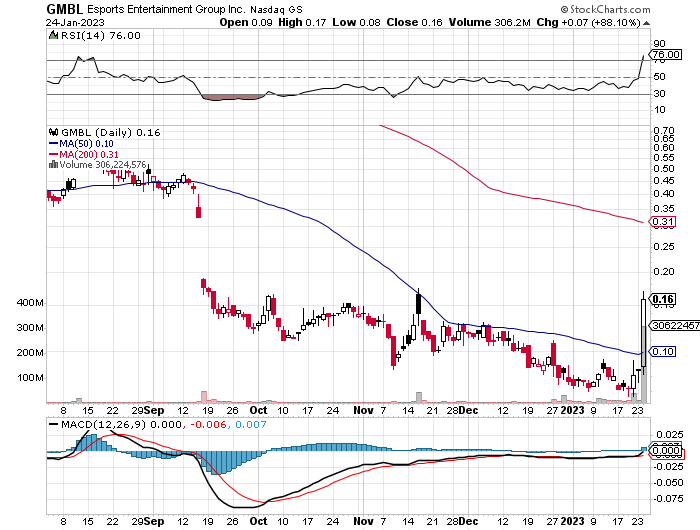Click the shaded RSI oversold region near late September

coord(232,97)
